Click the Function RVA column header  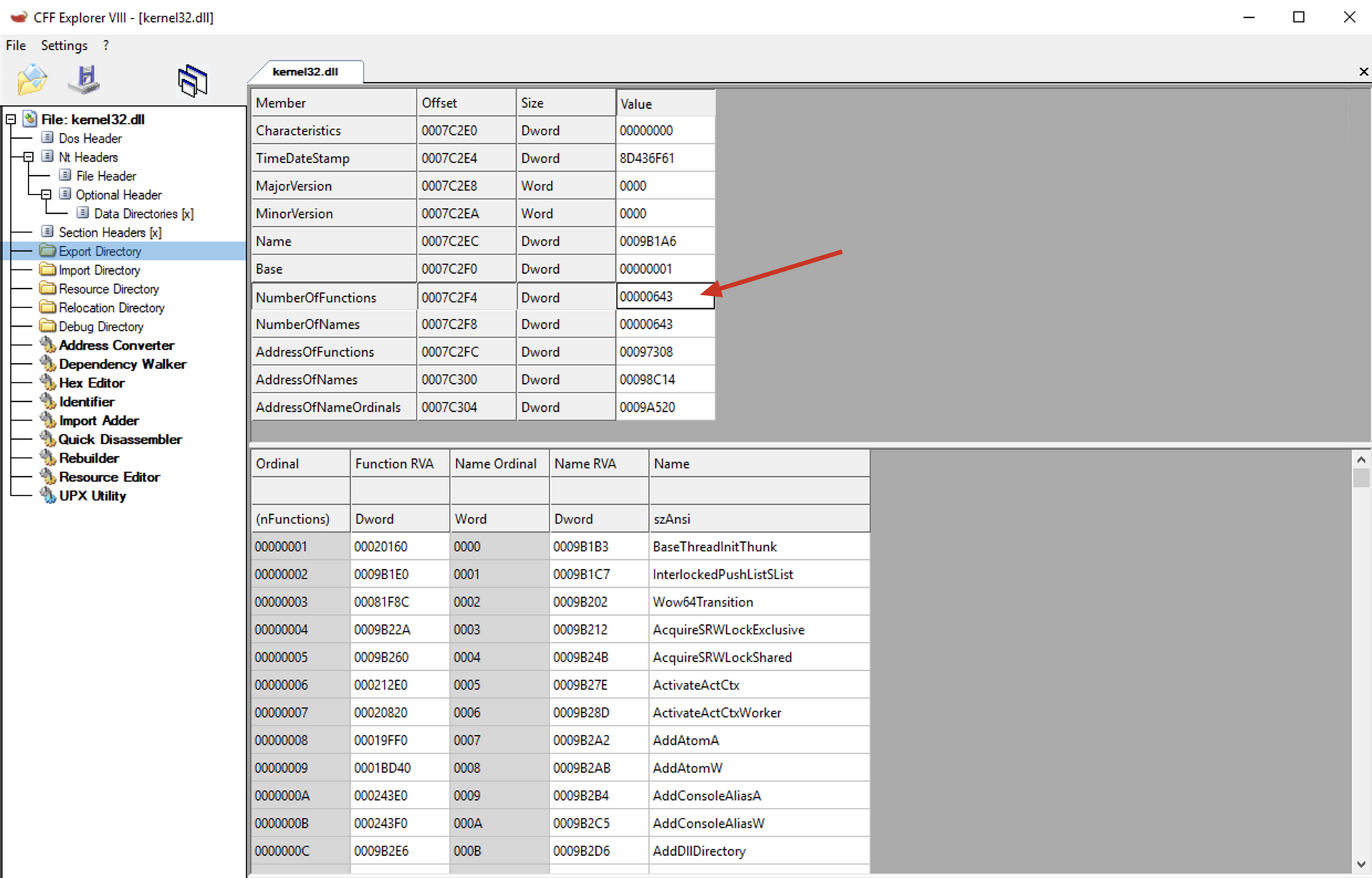click(400, 463)
